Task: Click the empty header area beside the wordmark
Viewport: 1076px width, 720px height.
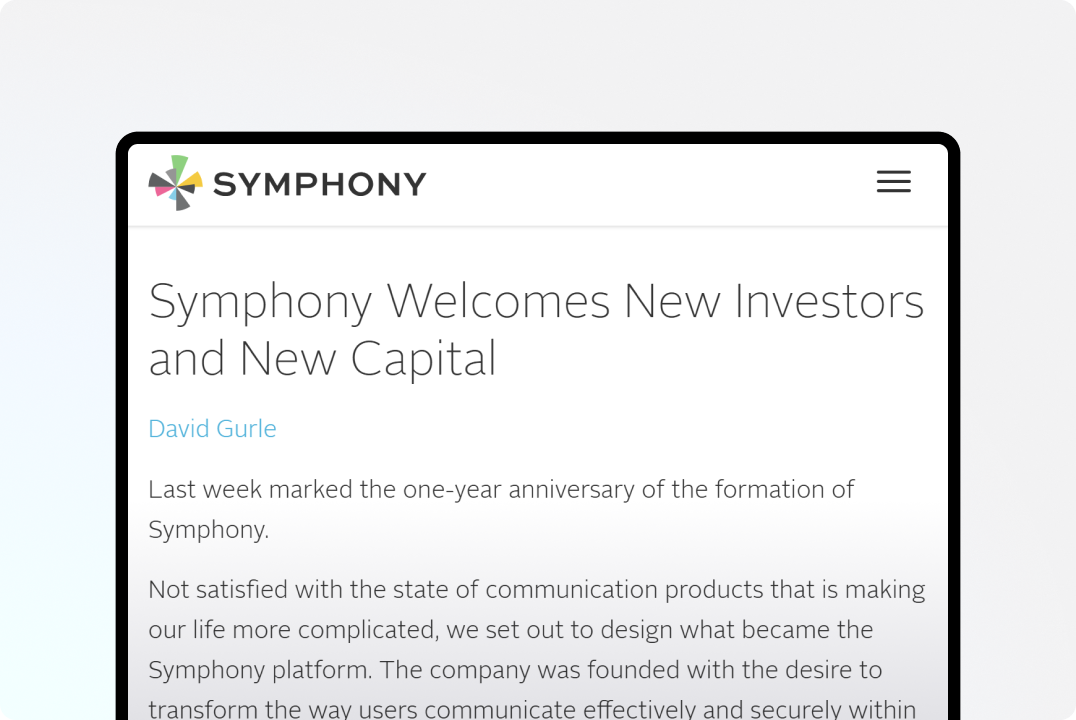Action: click(x=650, y=184)
